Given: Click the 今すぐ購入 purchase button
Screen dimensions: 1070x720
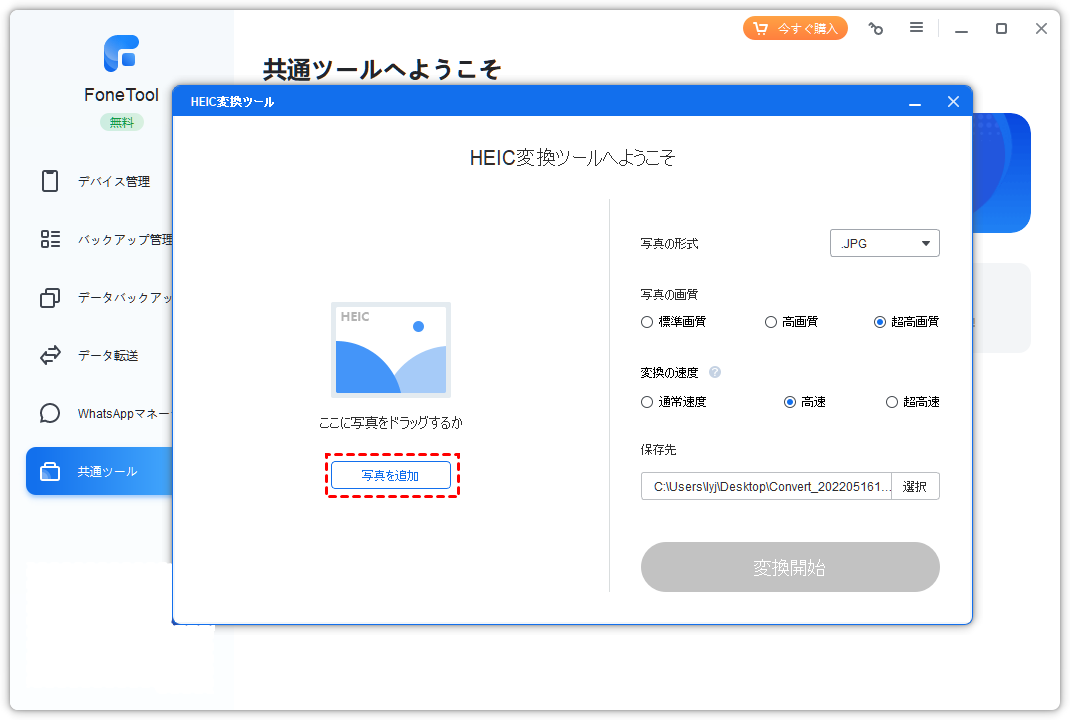Looking at the screenshot, I should click(795, 28).
